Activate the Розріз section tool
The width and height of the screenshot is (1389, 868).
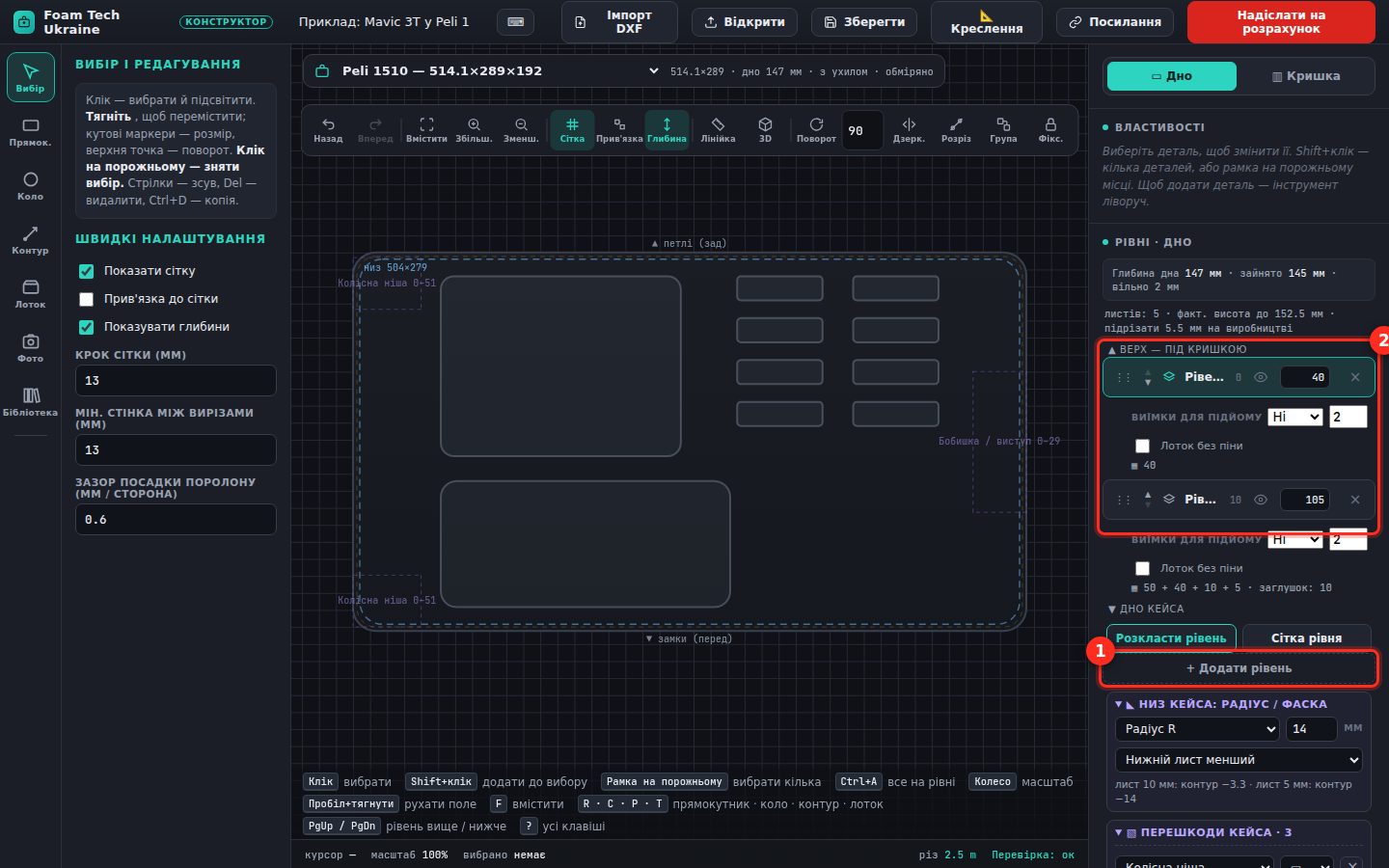tap(956, 130)
